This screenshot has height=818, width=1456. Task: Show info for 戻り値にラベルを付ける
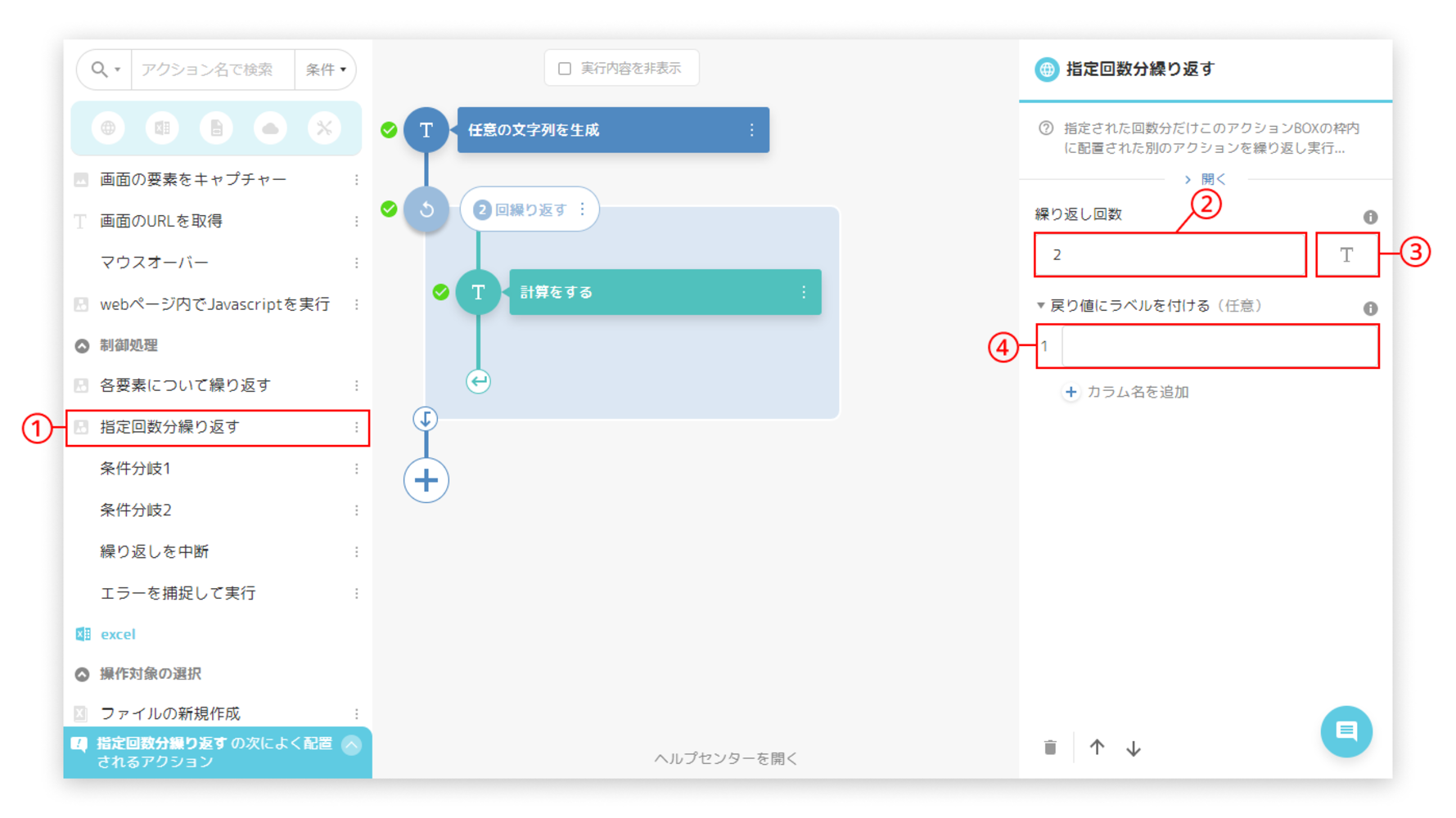coord(1370,308)
